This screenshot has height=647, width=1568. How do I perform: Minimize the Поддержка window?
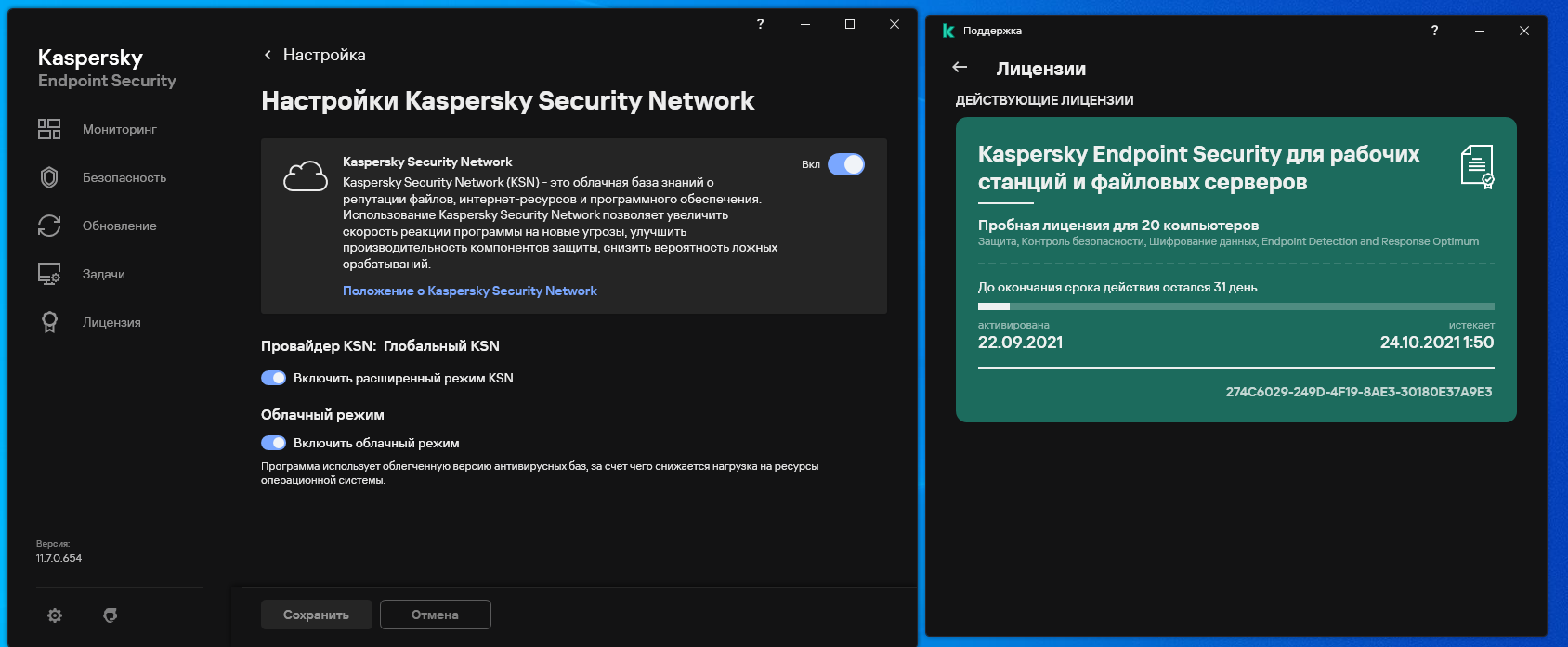click(1480, 31)
